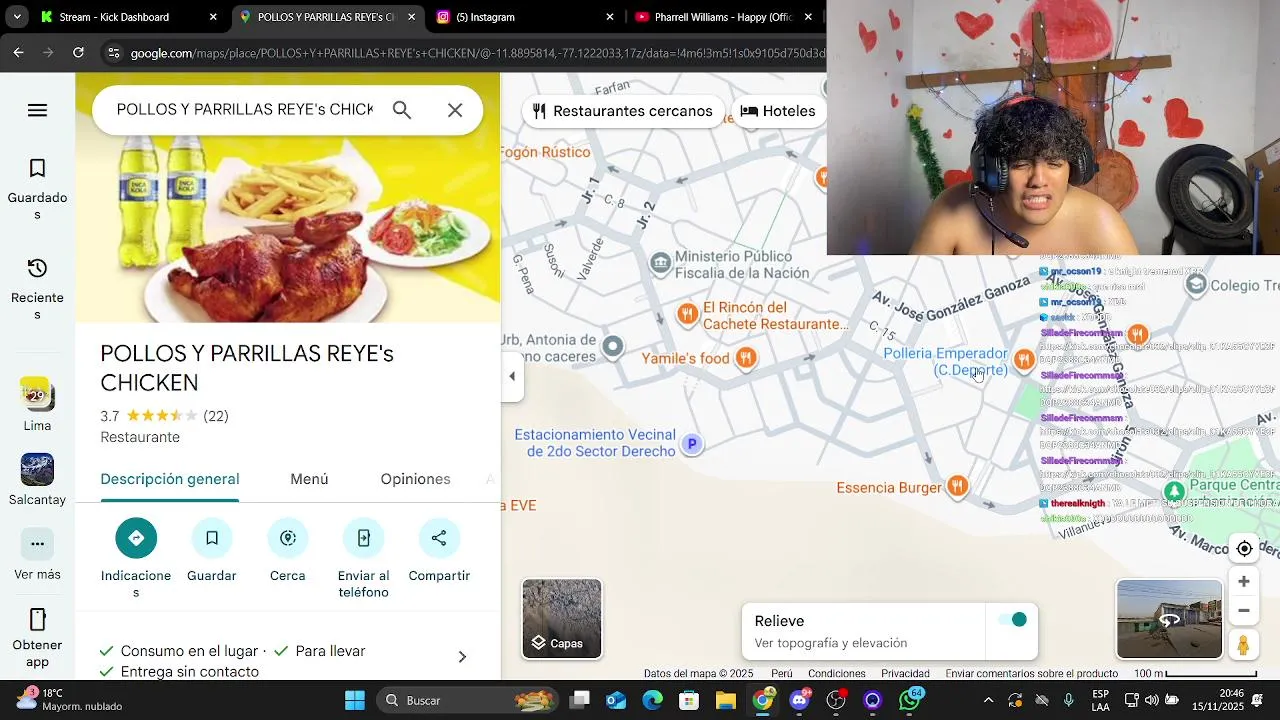Select the Salcantay recent place thumbnail

(37, 470)
